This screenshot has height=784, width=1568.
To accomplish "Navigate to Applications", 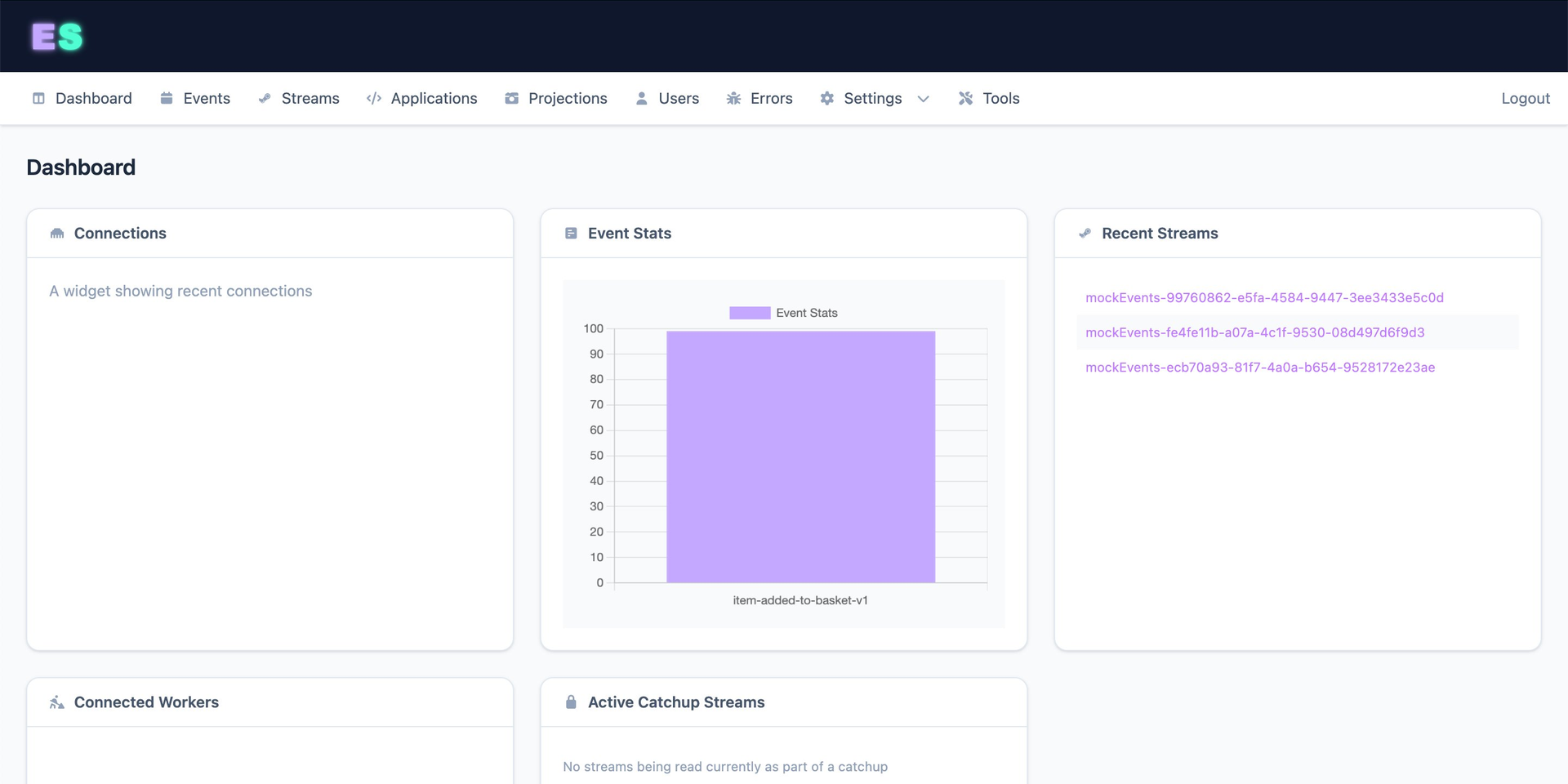I will tap(434, 98).
